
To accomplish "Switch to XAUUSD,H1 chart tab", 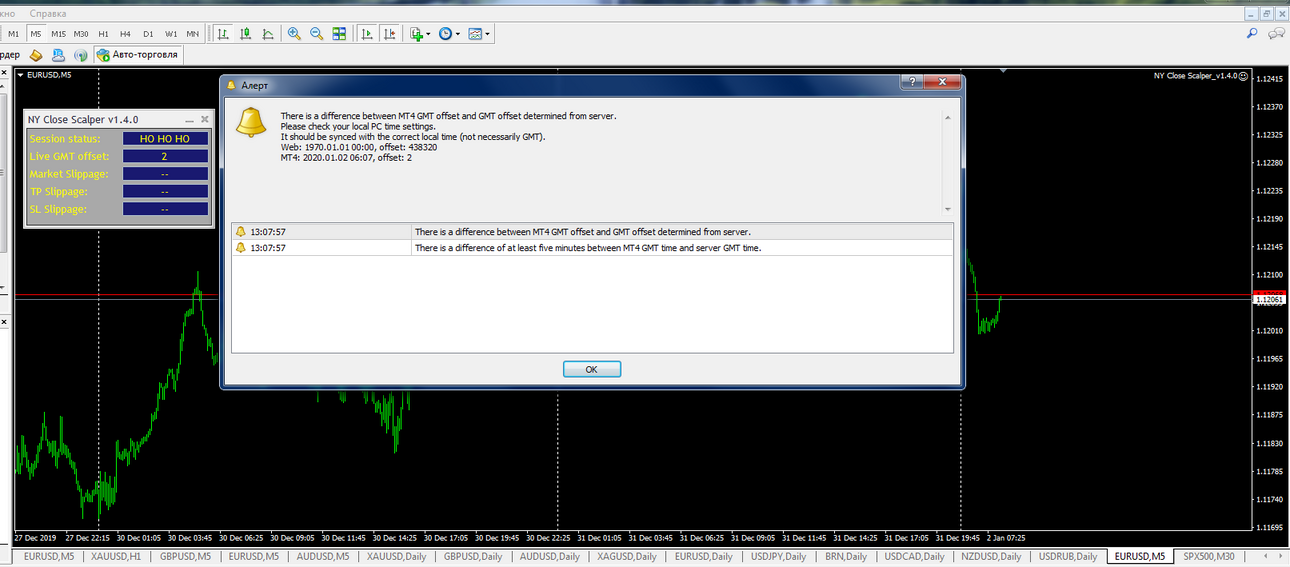I will tap(115, 556).
